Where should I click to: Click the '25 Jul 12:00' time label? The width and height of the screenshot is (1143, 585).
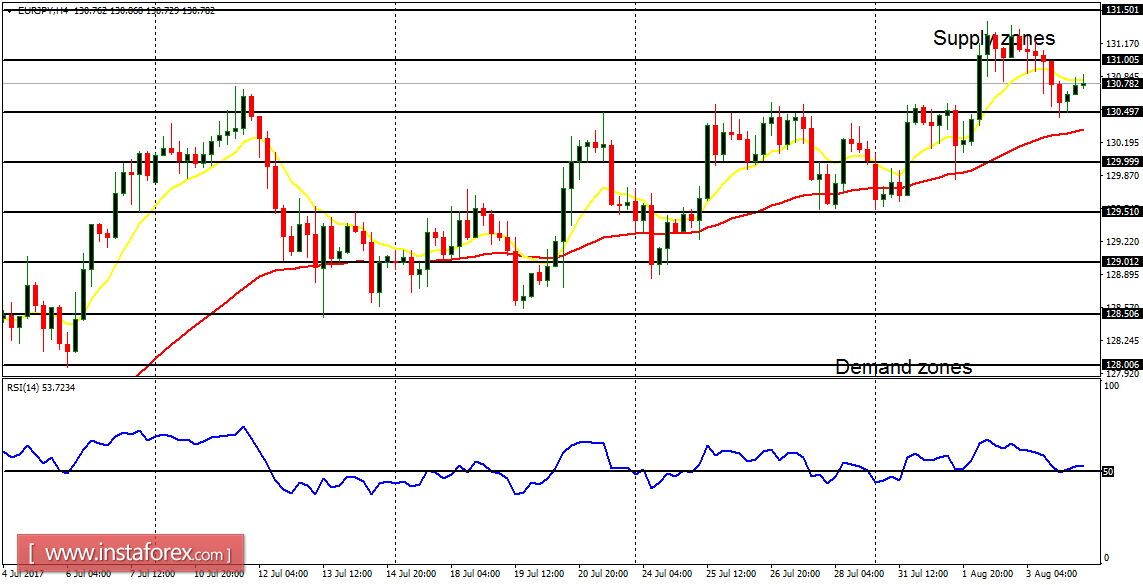click(730, 574)
